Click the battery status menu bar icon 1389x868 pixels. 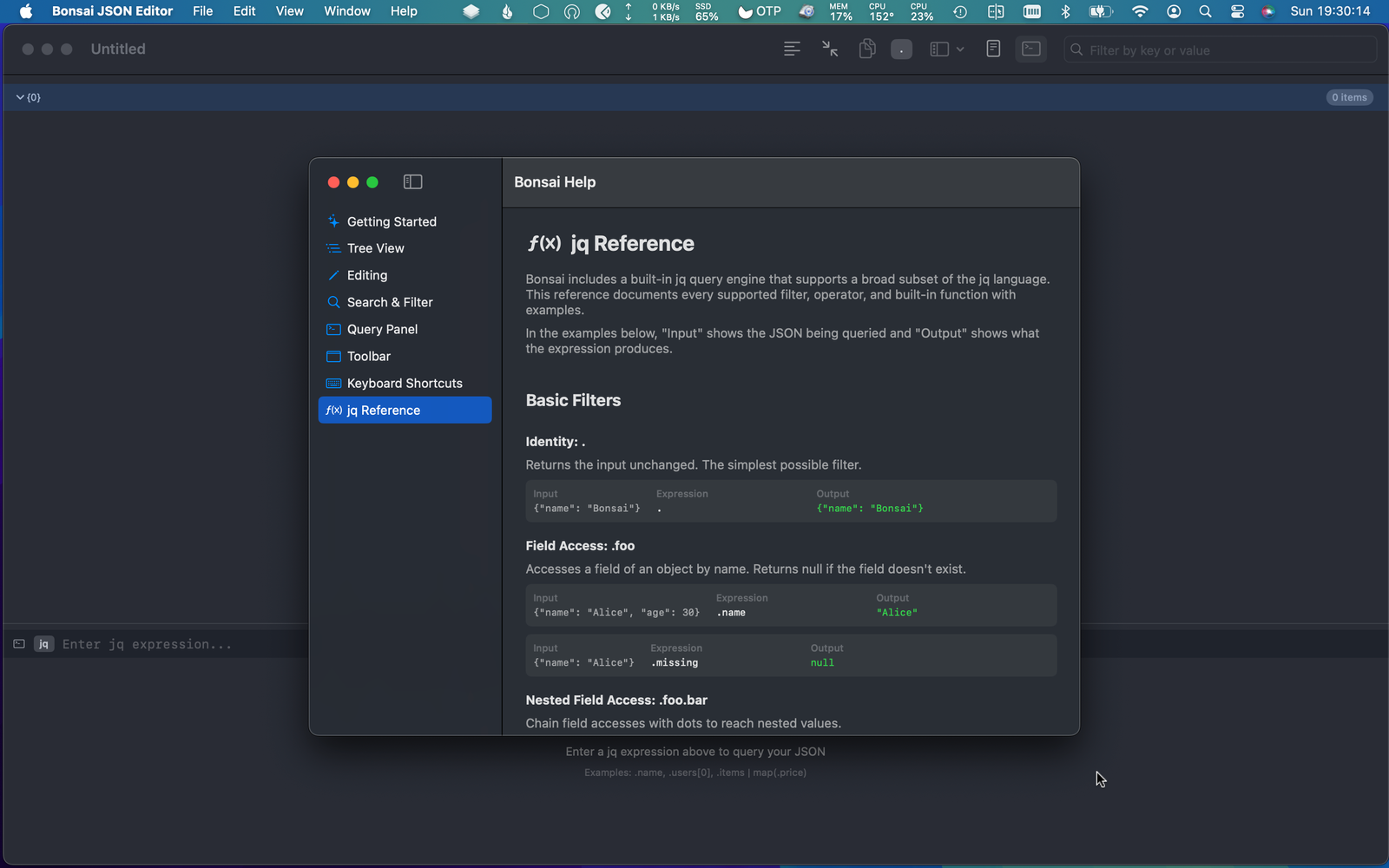point(1101,11)
